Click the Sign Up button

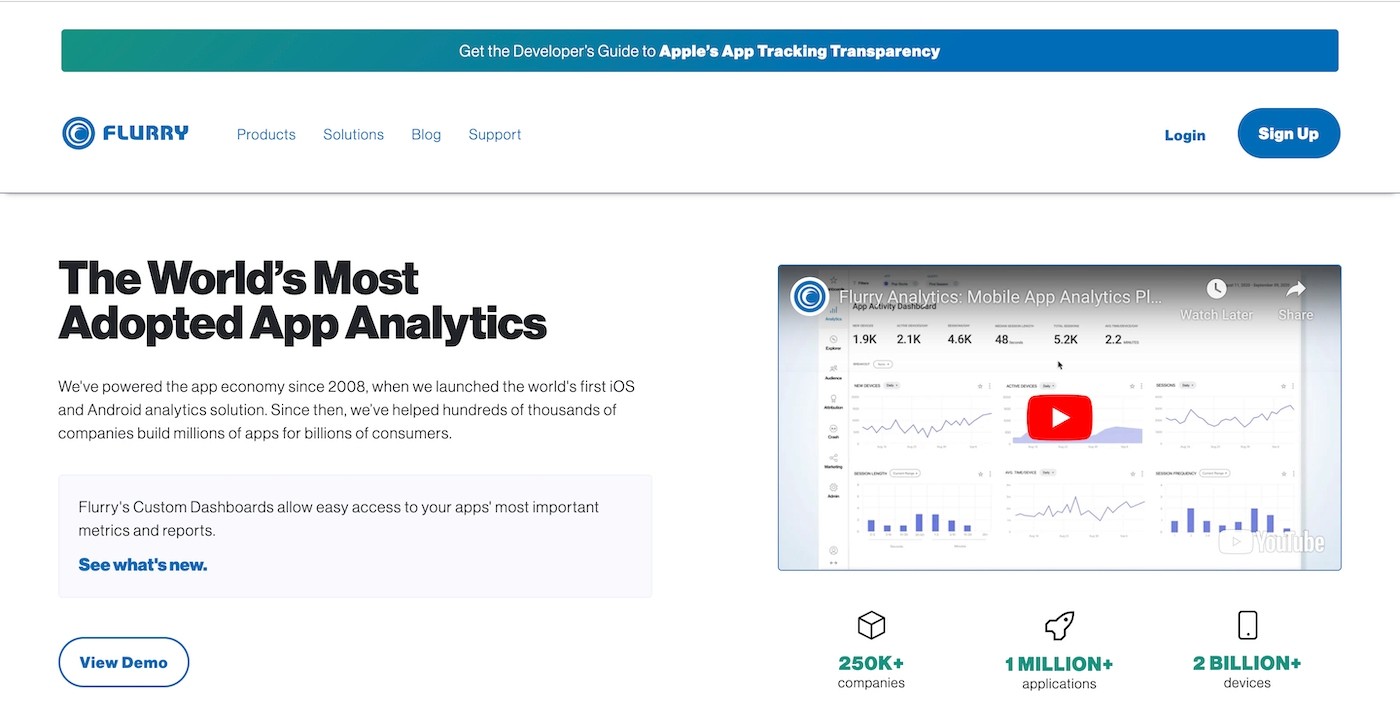click(1288, 133)
